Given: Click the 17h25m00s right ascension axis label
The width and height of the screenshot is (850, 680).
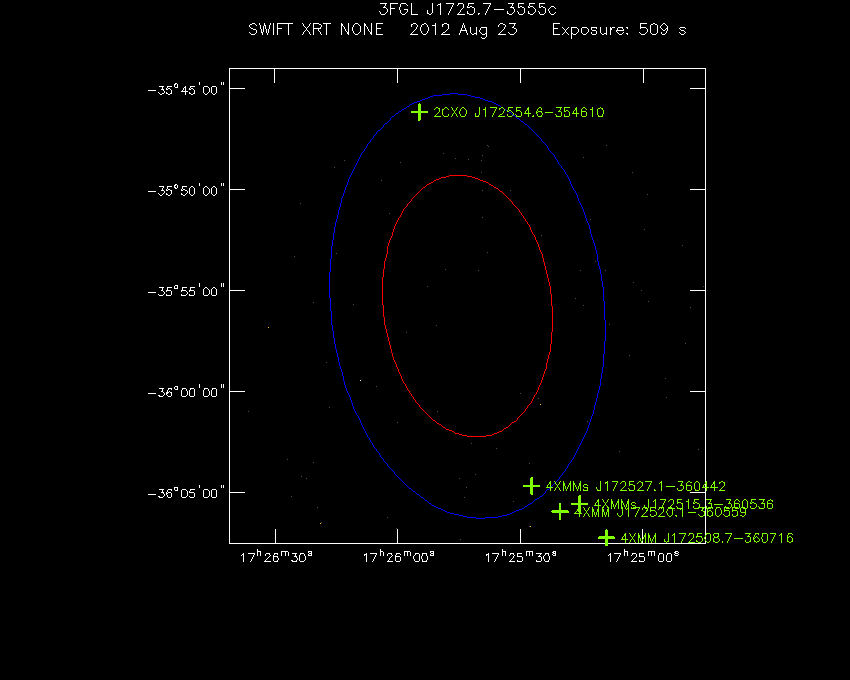Looking at the screenshot, I should click(x=643, y=557).
